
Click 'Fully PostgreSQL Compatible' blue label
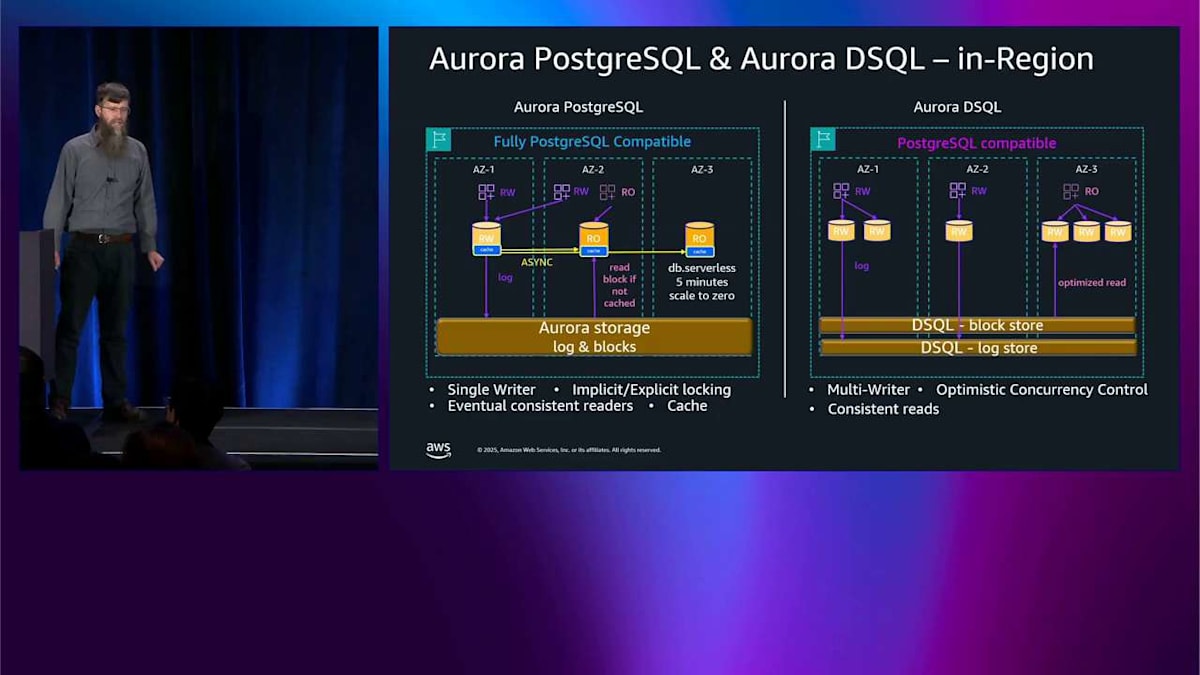(592, 142)
